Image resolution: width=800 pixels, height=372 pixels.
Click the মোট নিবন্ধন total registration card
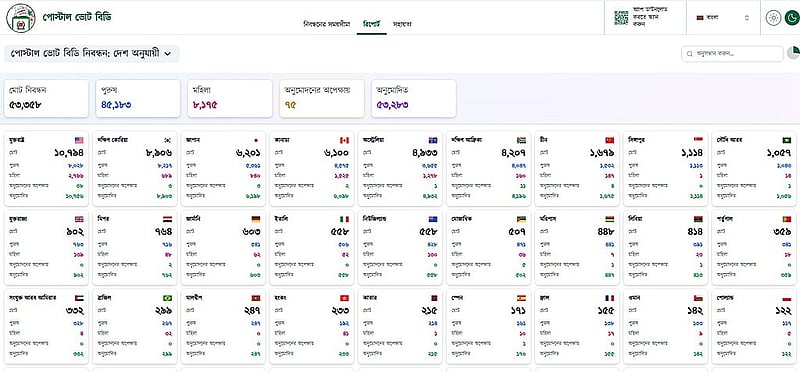(46, 98)
